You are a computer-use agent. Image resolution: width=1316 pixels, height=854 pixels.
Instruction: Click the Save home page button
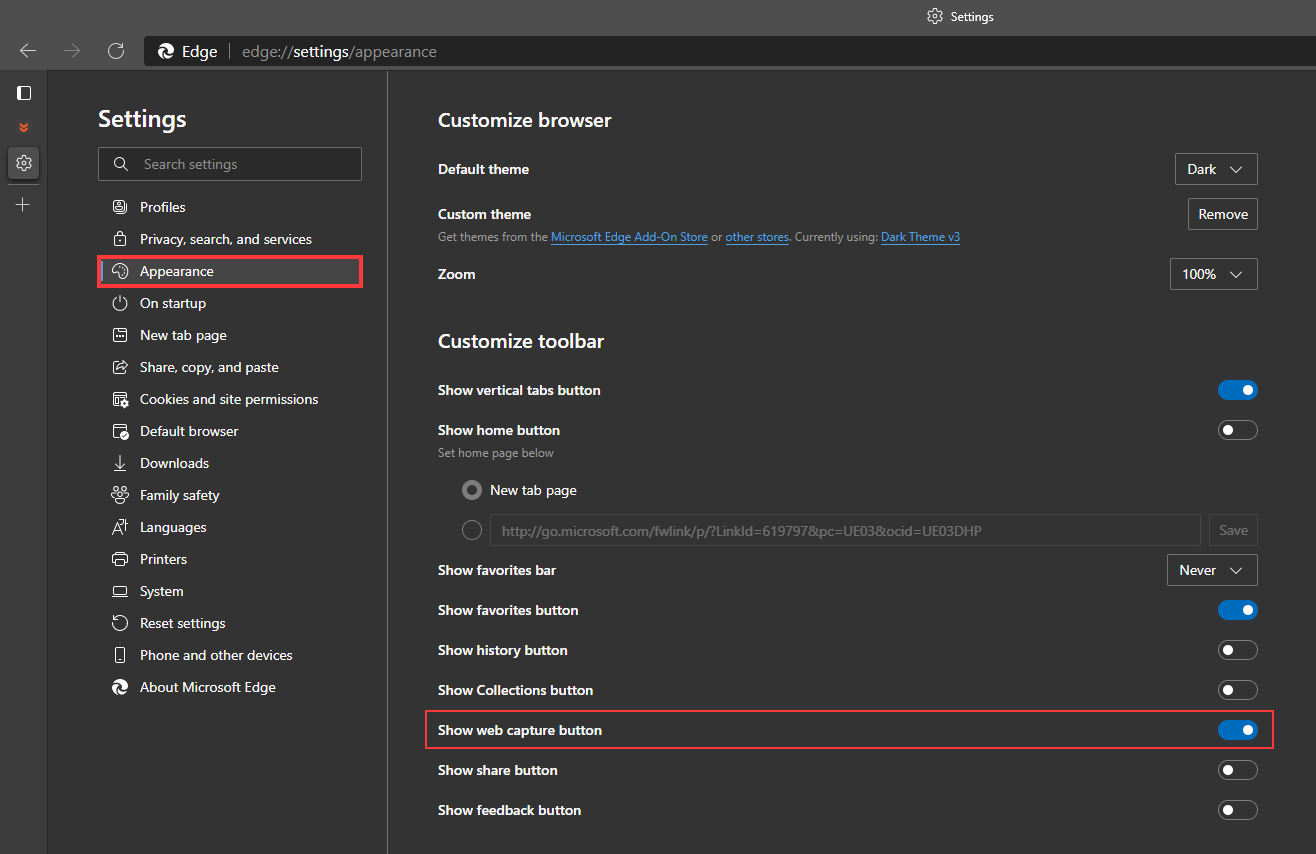coord(1233,530)
